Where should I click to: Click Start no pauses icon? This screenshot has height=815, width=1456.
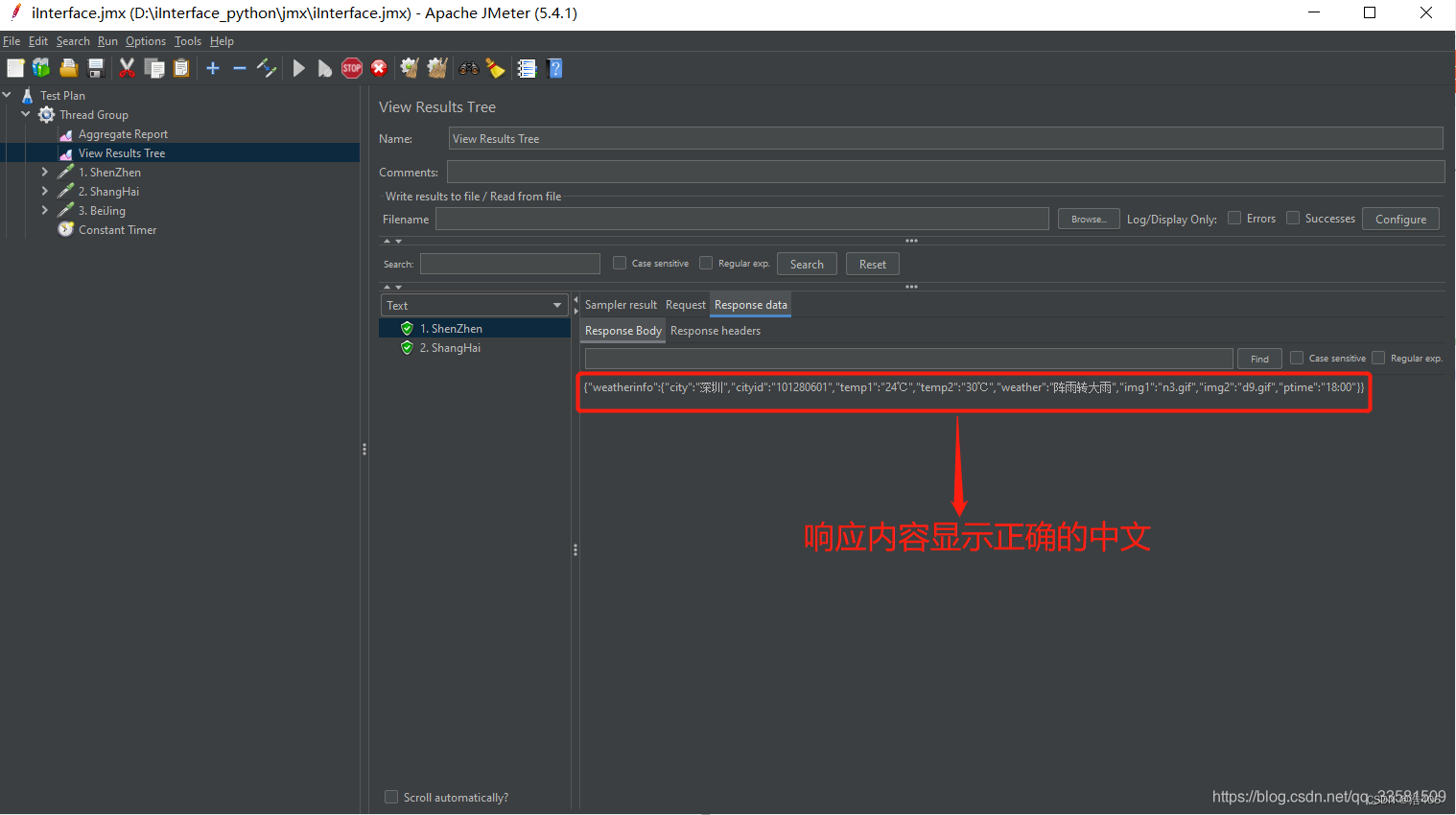point(325,68)
